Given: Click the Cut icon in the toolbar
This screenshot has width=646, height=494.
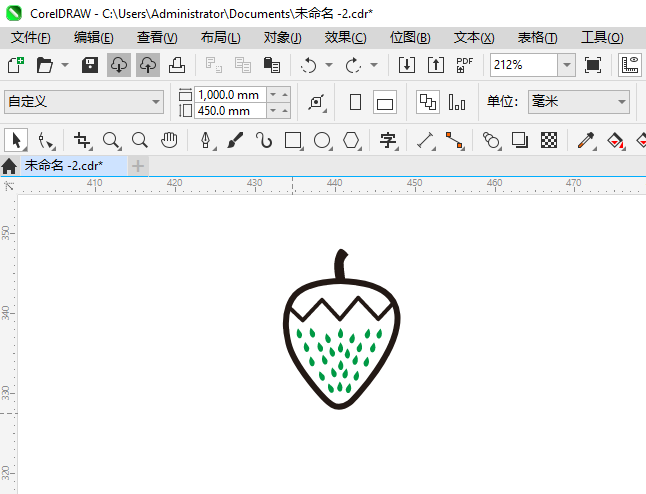Looking at the screenshot, I should coord(213,65).
